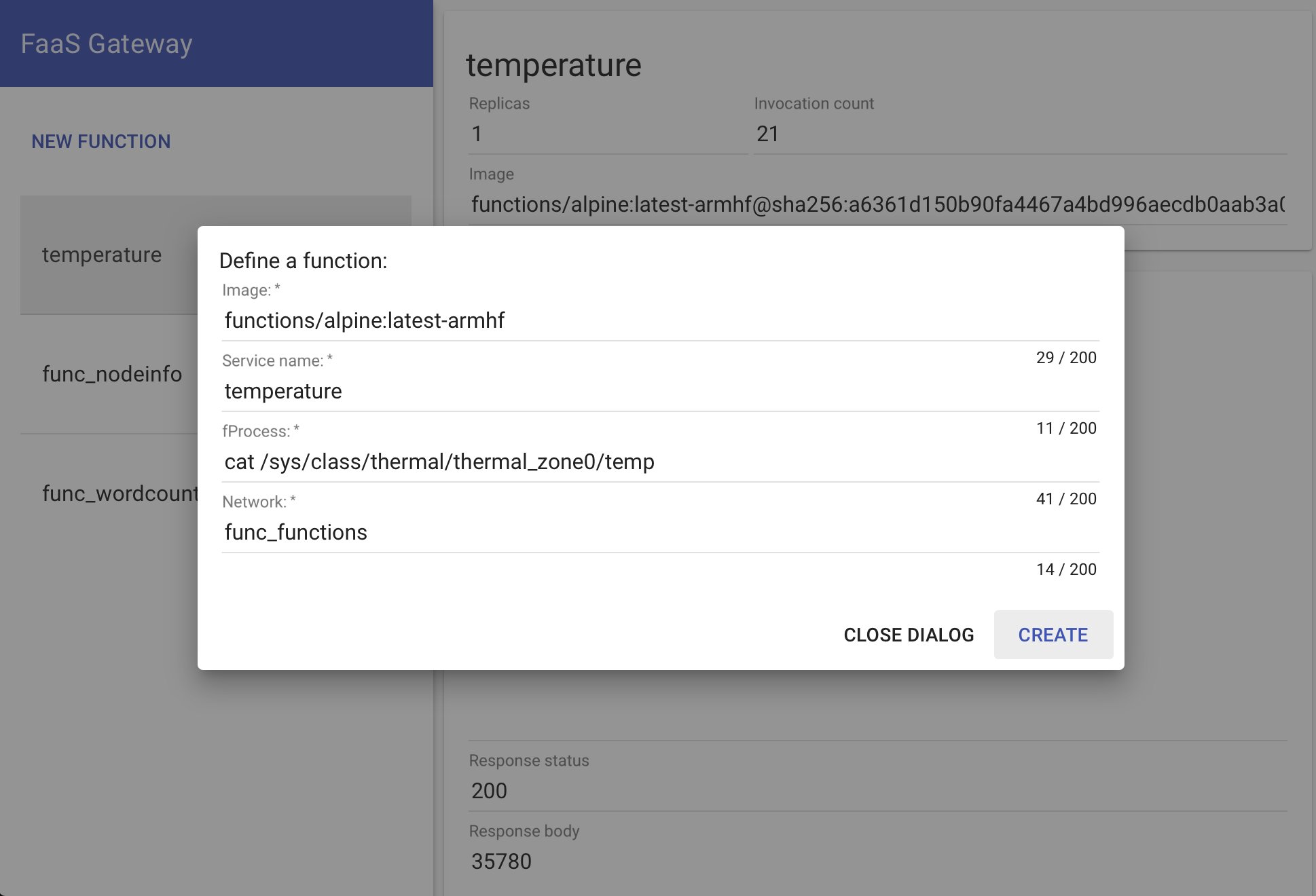Click the 29 / 200 character counter
1316x896 pixels.
pos(1065,358)
